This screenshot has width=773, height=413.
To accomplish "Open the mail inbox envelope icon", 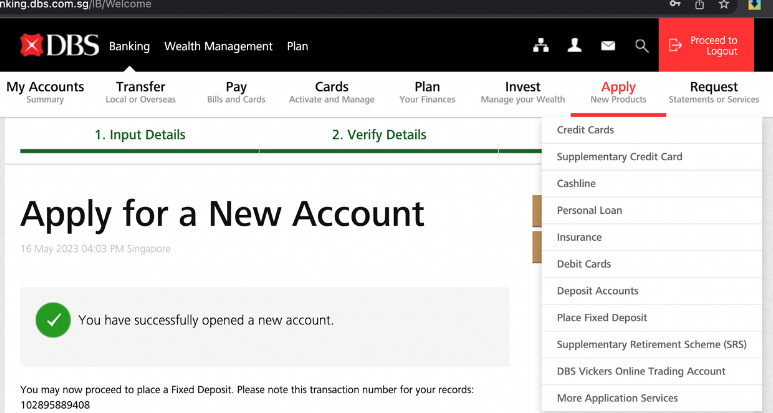I will pos(607,46).
